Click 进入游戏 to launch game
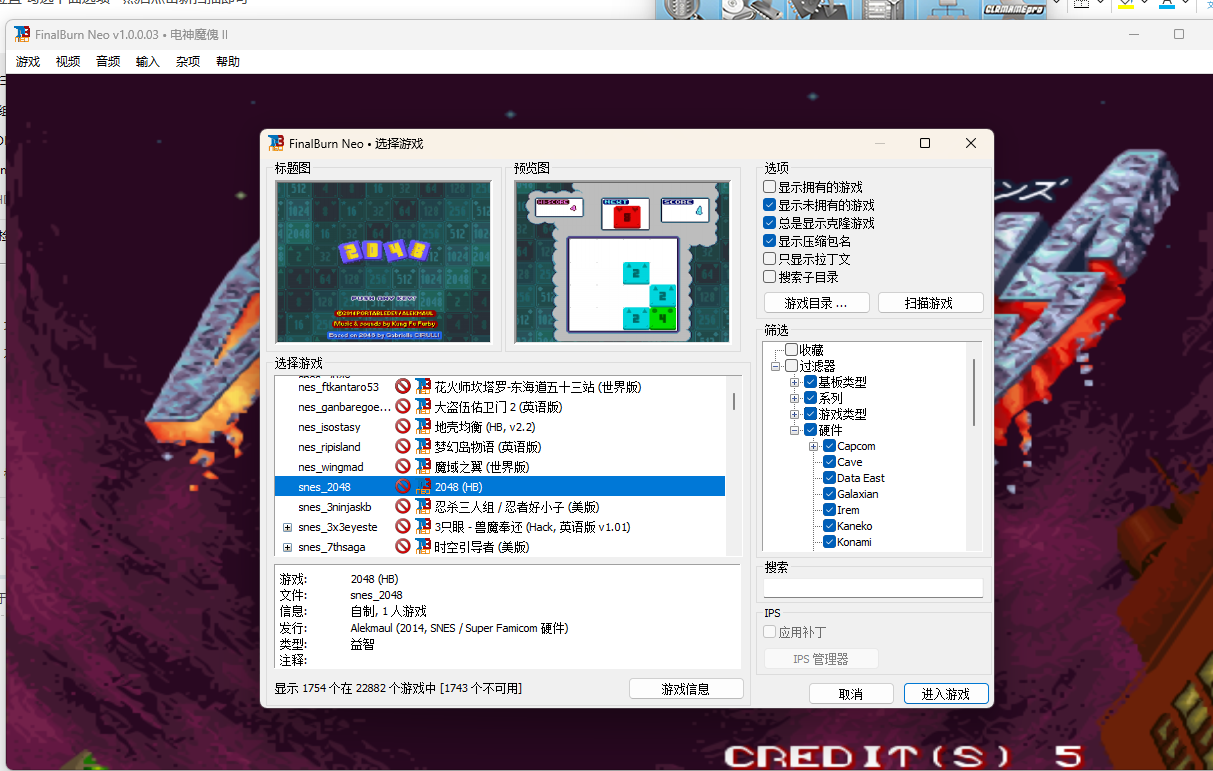This screenshot has width=1213, height=771. point(946,694)
